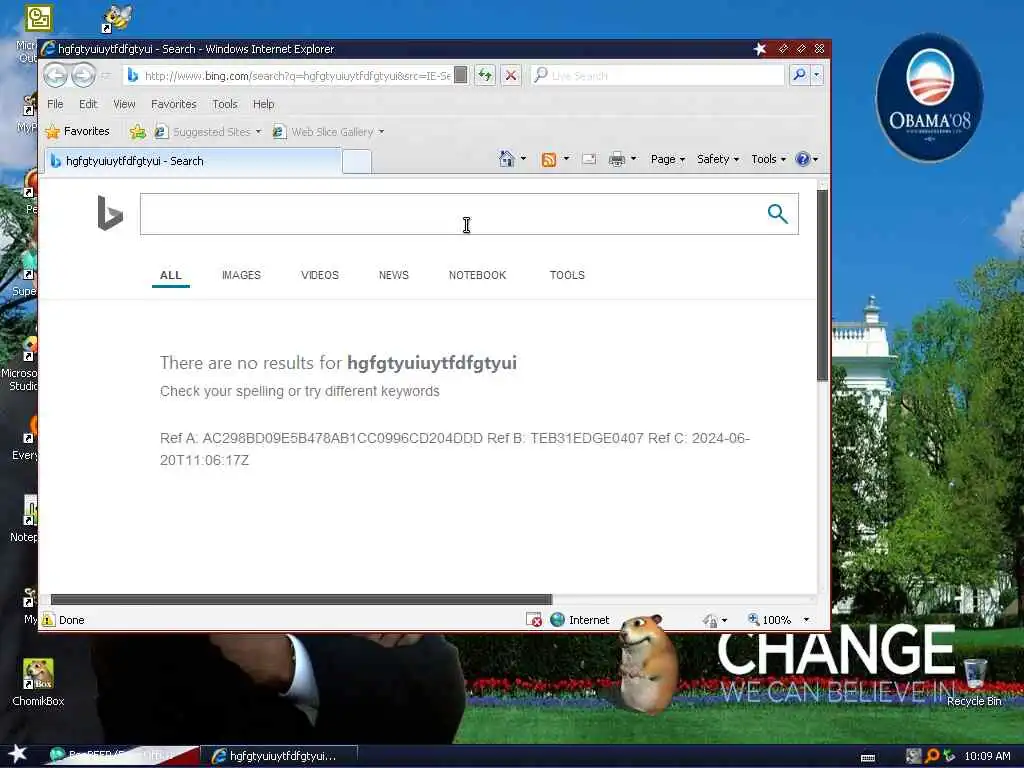Screen dimensions: 1024x768
Task: Click the taskbar clock showing 10:09 AM
Action: tap(987, 756)
